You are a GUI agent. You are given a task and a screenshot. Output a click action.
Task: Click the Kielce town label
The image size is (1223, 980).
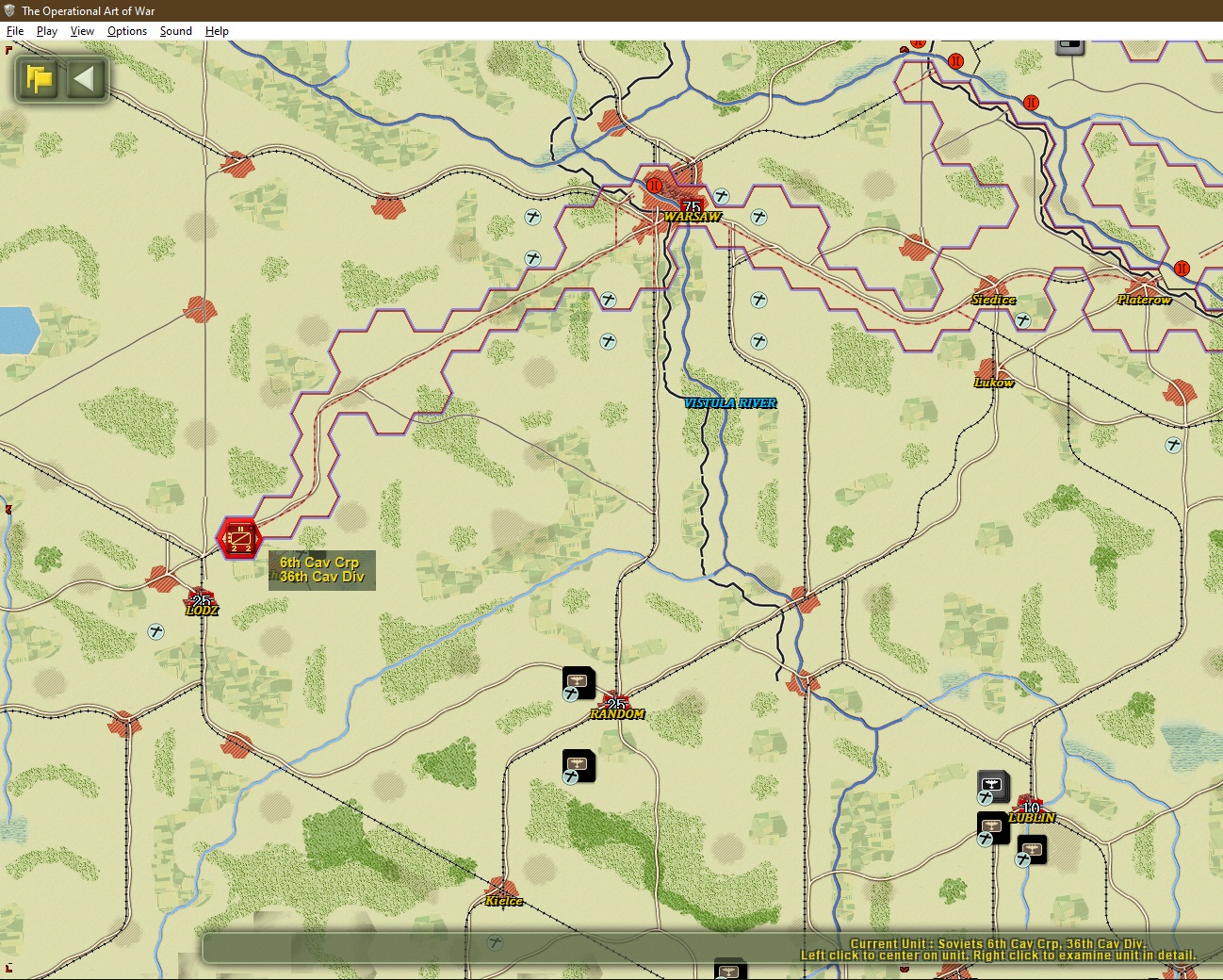point(504,901)
